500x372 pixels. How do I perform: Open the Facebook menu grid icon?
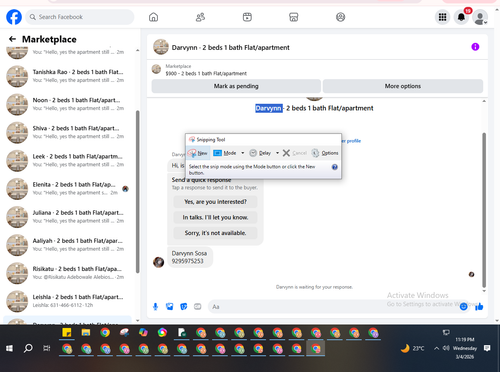(442, 17)
